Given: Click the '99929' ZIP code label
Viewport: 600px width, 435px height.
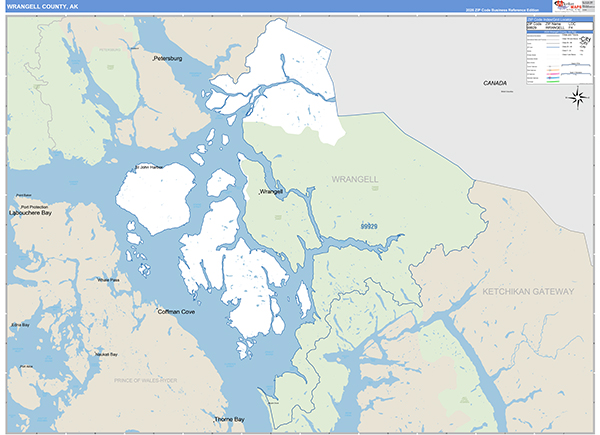Looking at the screenshot, I should pos(369,226).
